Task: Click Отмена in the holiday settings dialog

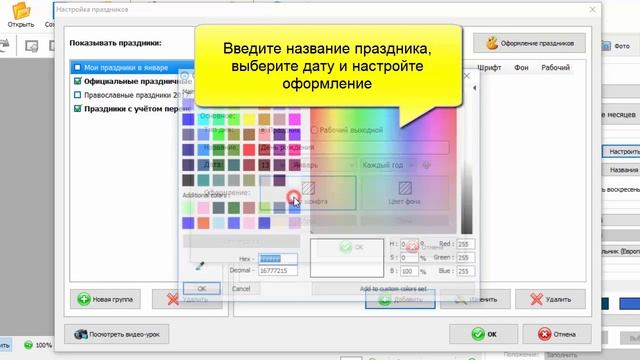Action: [557, 334]
